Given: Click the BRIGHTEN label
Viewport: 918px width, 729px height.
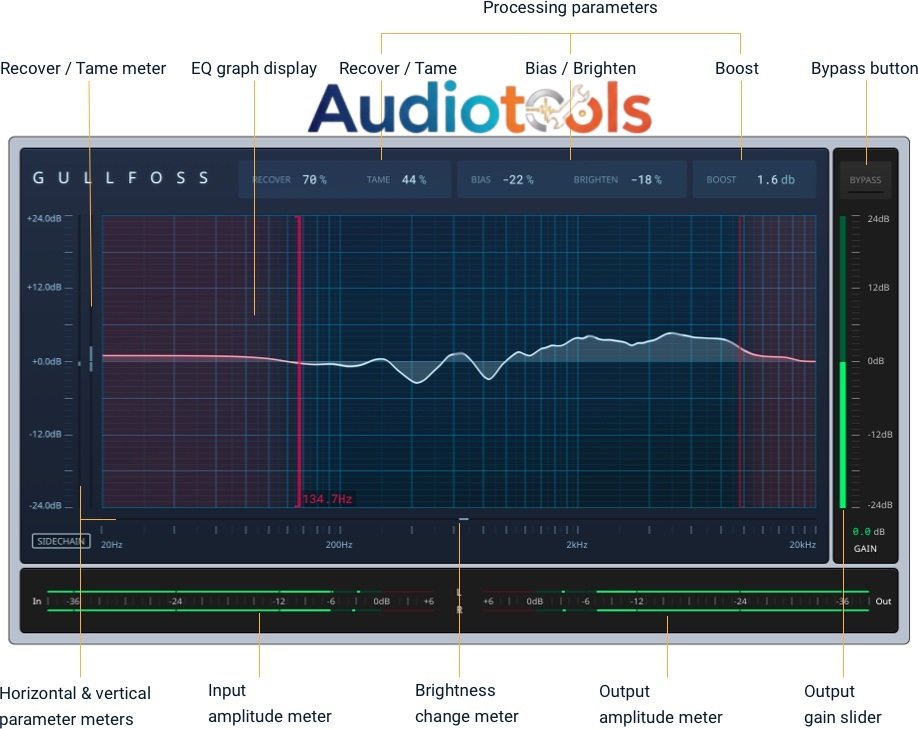Looking at the screenshot, I should coord(595,180).
